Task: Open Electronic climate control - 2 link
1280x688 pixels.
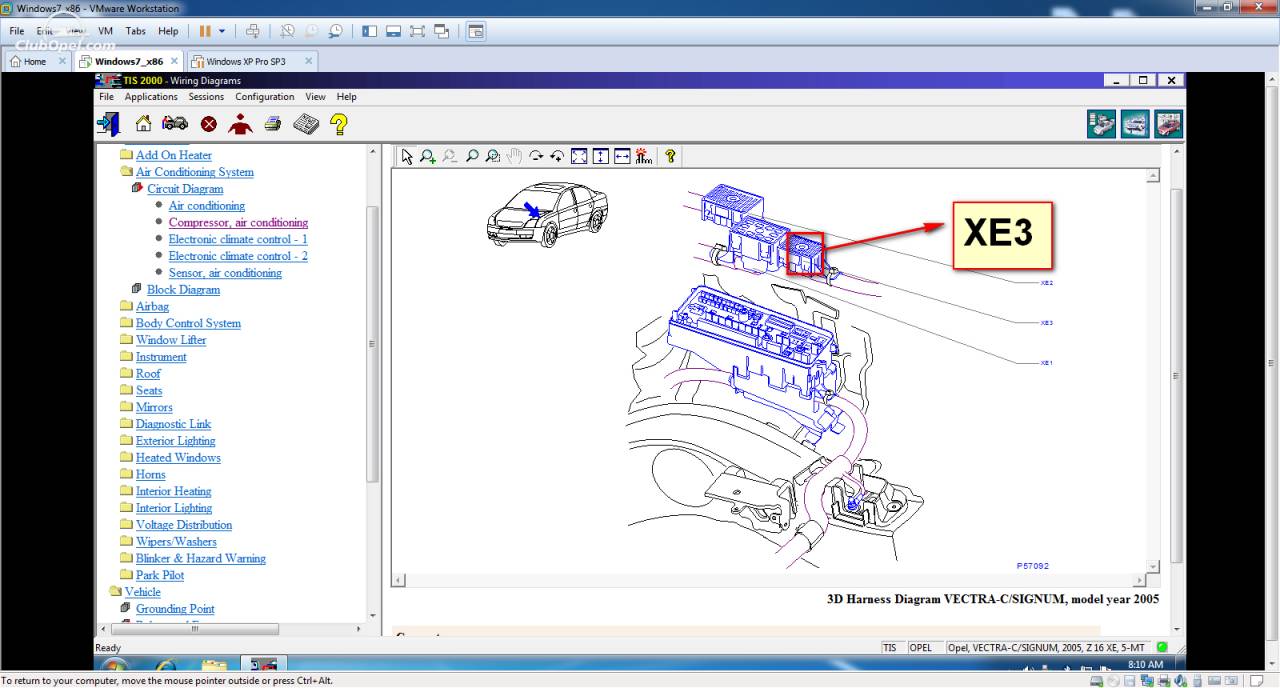Action: [x=238, y=256]
